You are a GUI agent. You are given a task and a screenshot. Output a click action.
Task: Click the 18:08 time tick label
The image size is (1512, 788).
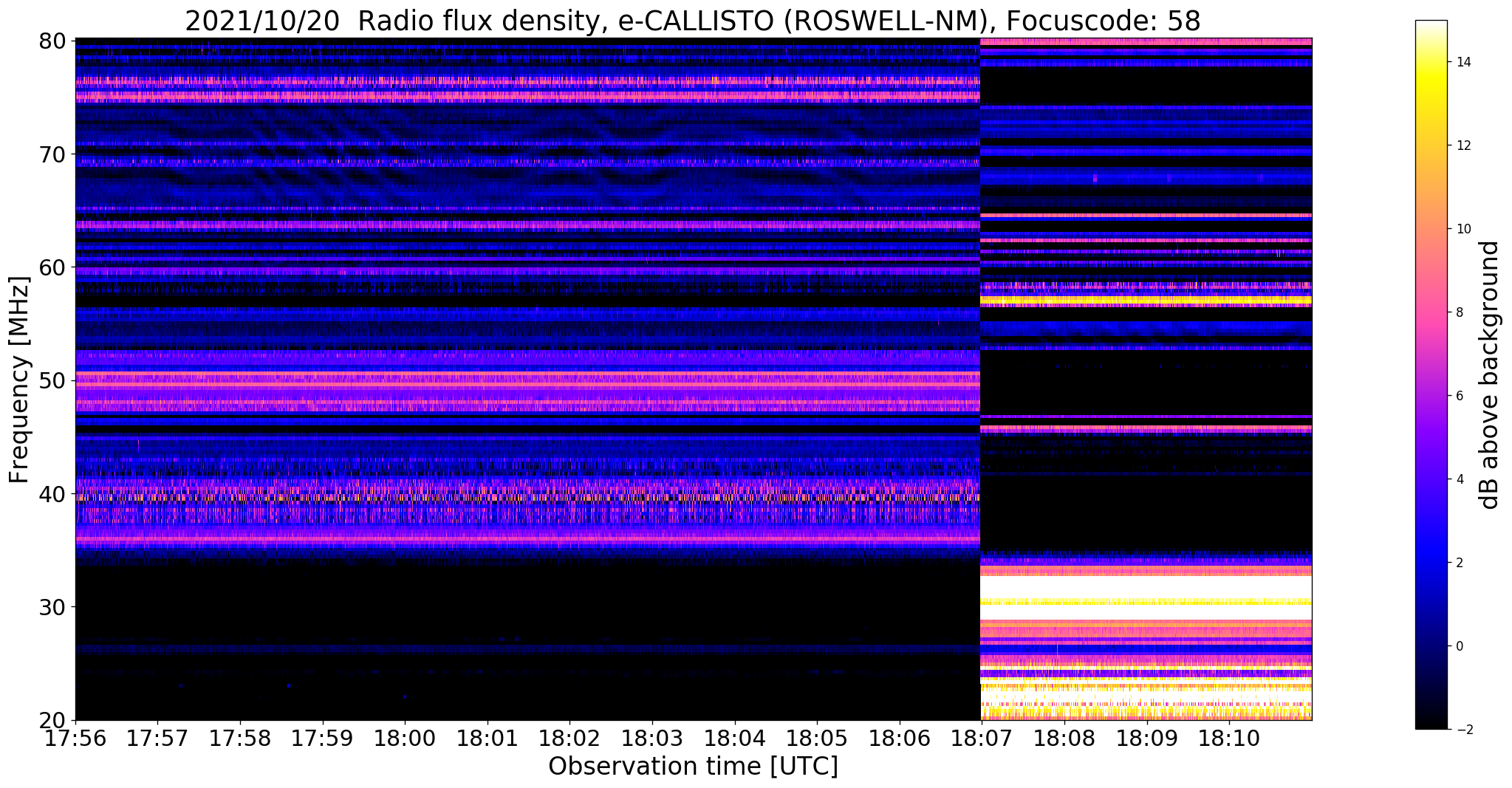pos(1064,739)
